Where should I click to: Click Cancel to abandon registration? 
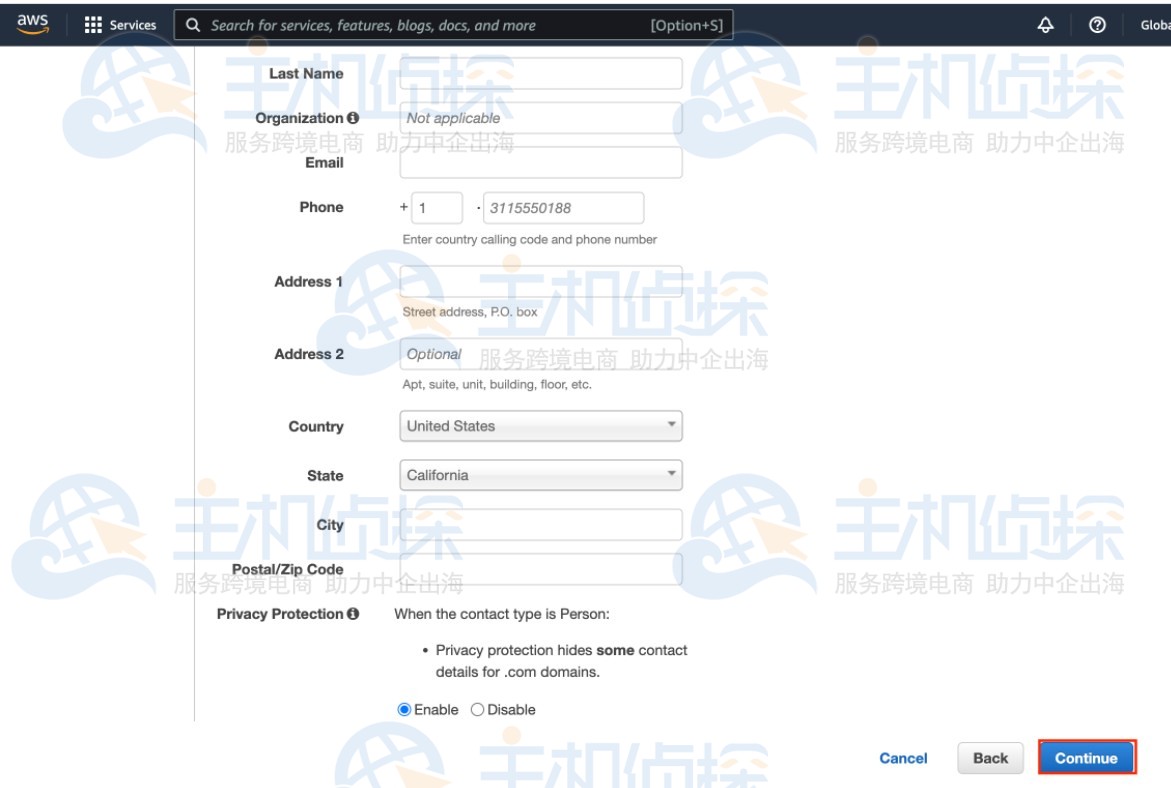tap(903, 758)
